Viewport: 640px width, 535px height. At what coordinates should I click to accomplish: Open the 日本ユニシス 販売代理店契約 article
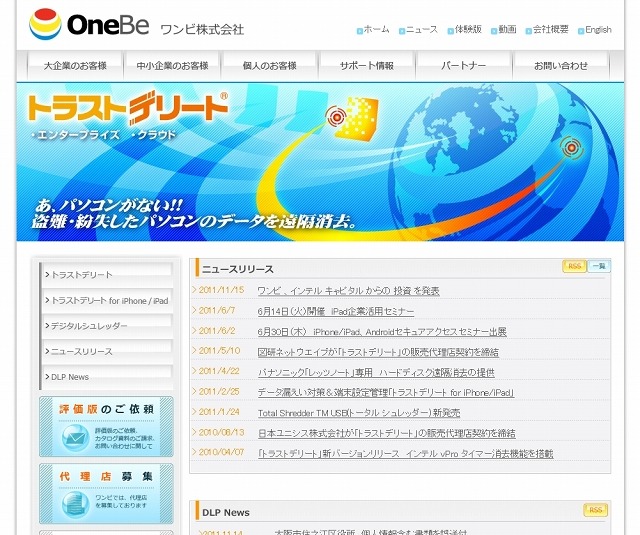click(387, 433)
